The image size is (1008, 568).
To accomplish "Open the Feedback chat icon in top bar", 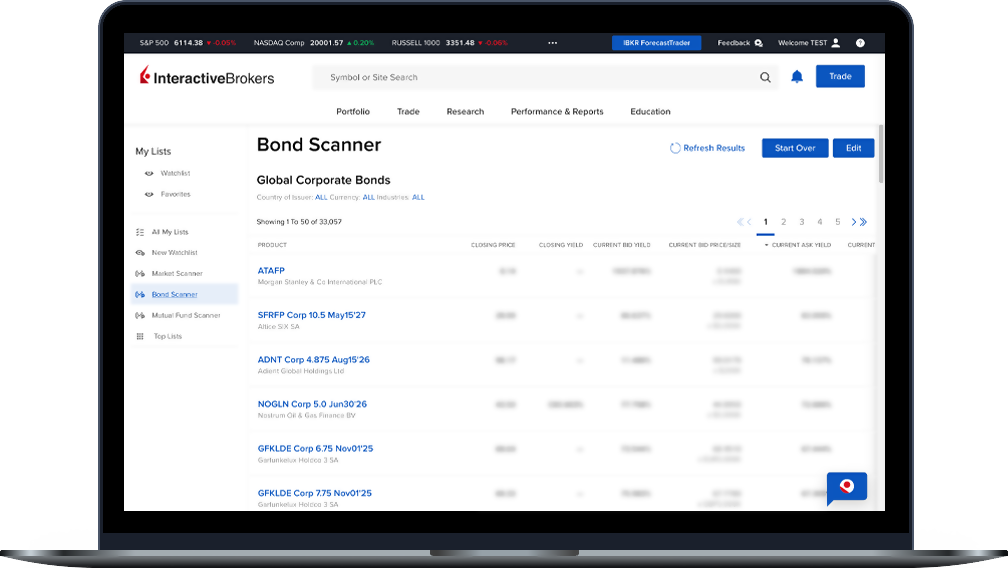I will [x=758, y=43].
